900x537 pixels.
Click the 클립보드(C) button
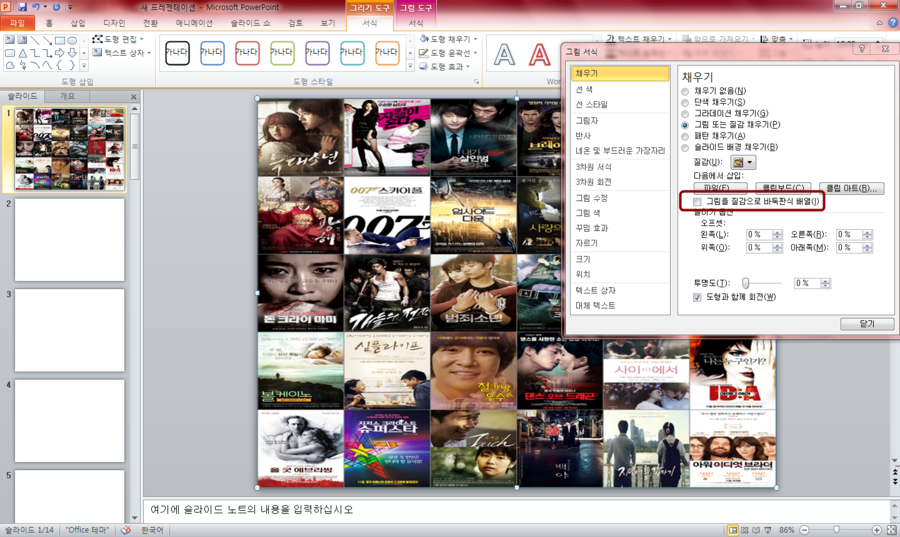[783, 188]
